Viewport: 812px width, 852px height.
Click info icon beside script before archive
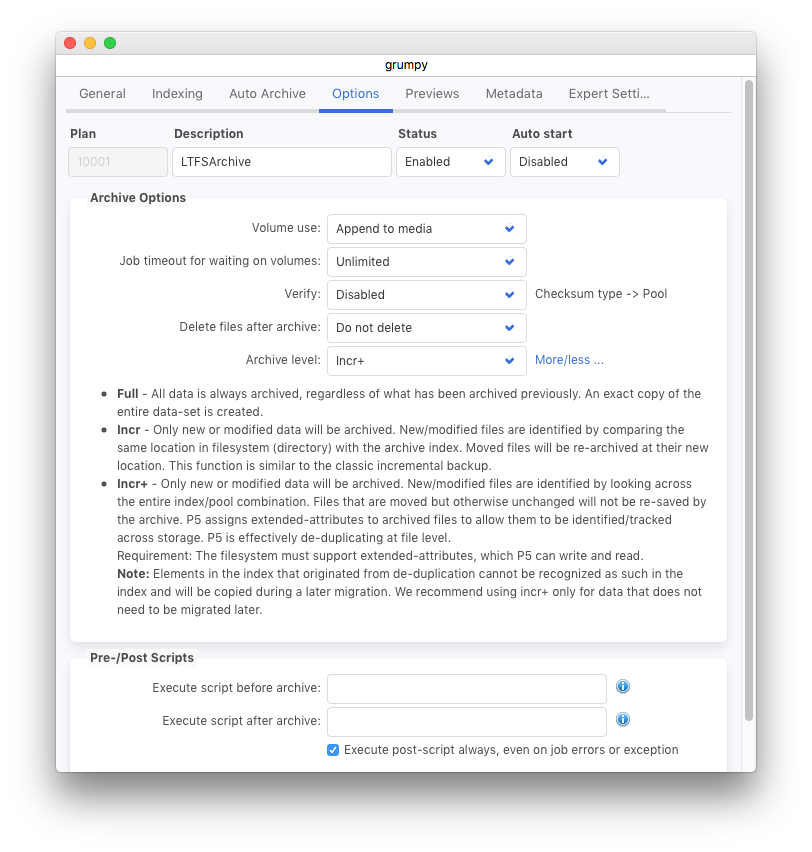622,687
